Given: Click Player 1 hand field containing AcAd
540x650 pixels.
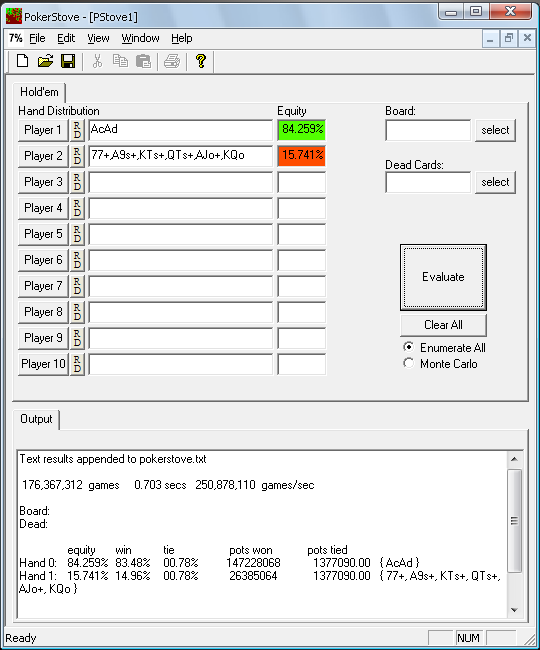Looking at the screenshot, I should point(181,130).
